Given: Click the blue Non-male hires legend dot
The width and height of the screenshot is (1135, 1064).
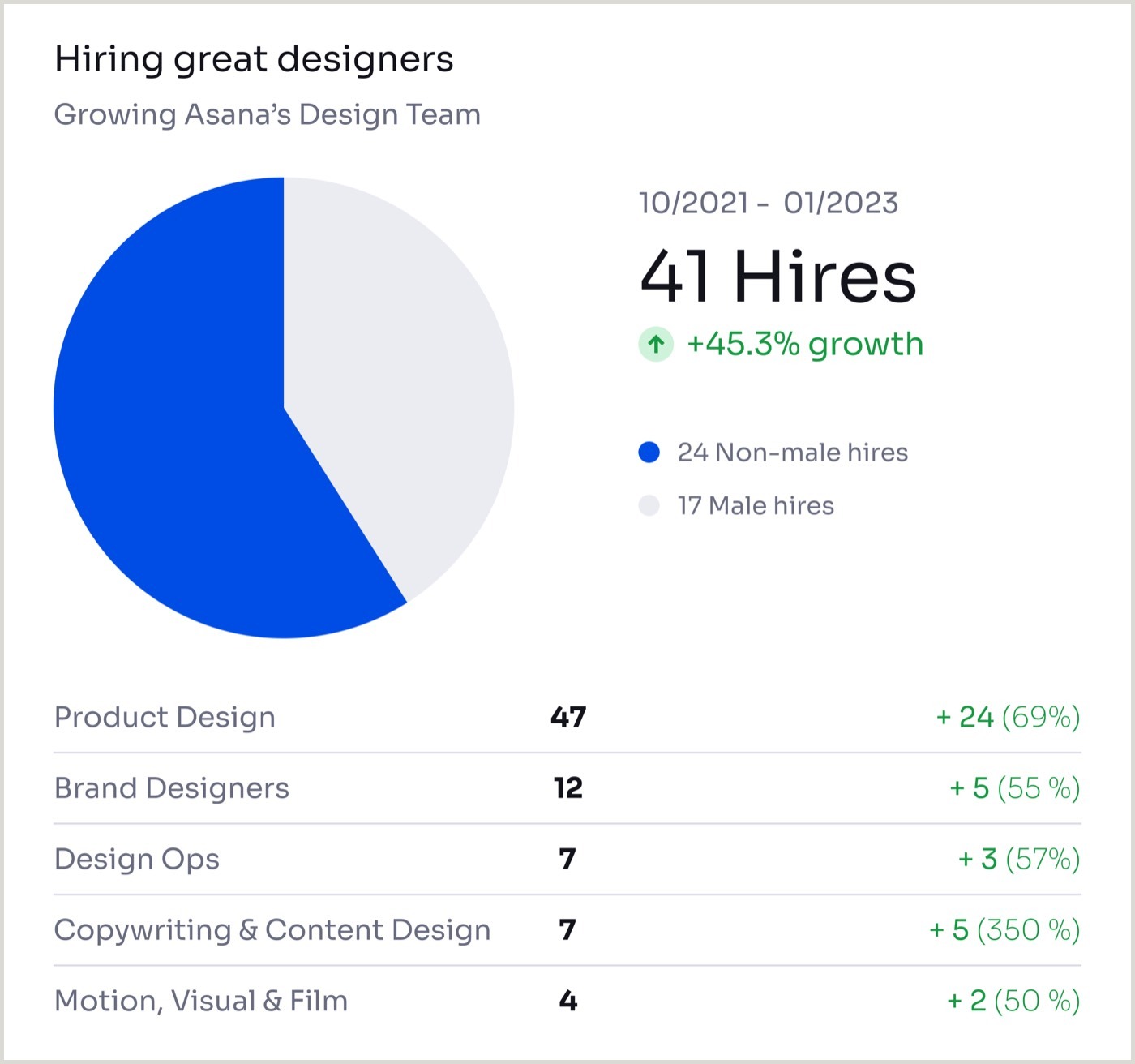Looking at the screenshot, I should [649, 453].
